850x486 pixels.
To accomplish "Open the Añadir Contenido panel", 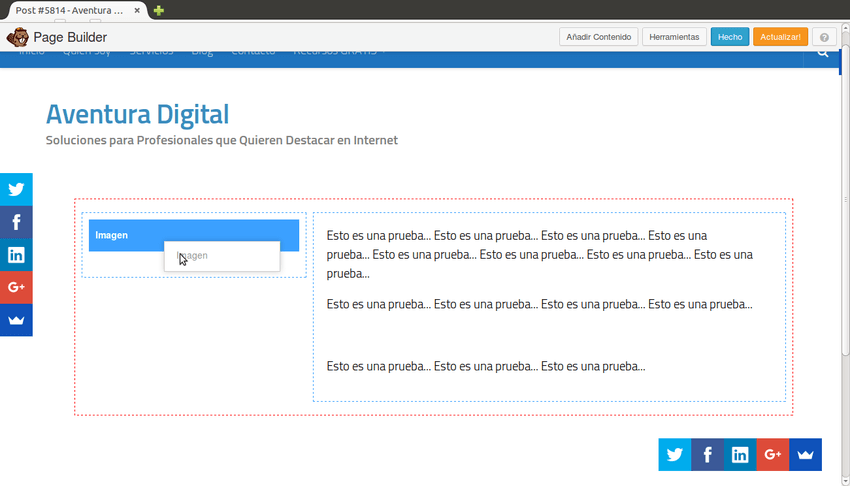I will point(598,37).
